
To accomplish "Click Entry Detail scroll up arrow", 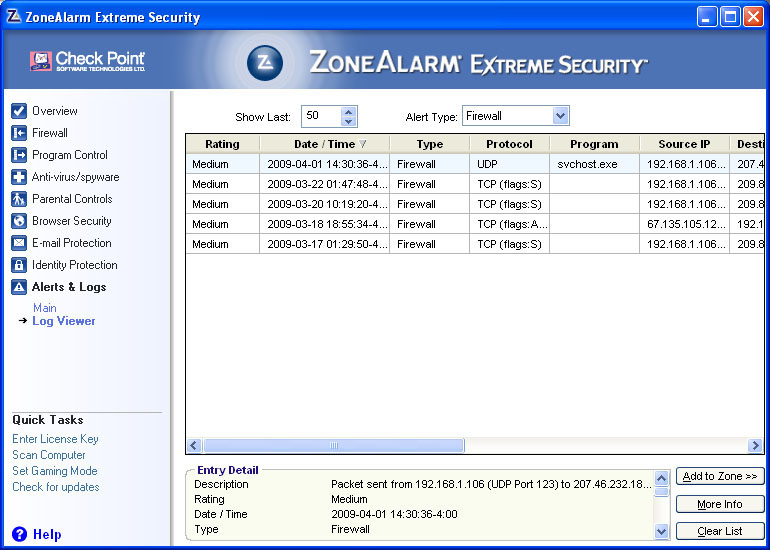I will 661,477.
